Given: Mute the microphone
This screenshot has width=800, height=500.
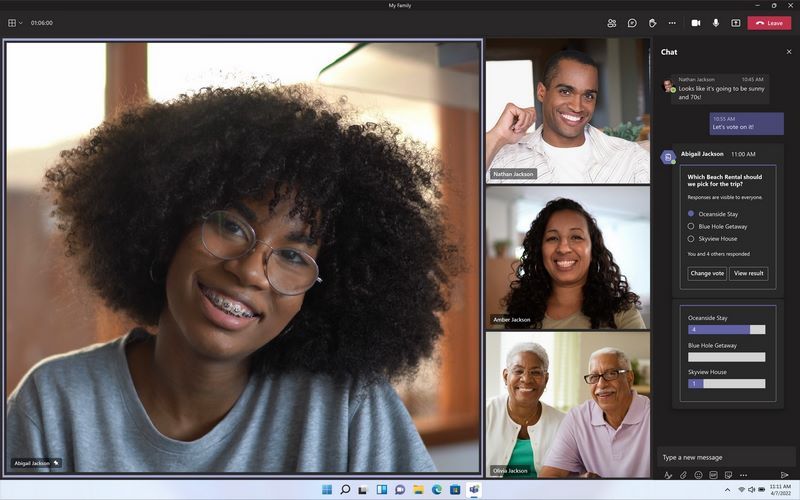Looking at the screenshot, I should [715, 23].
